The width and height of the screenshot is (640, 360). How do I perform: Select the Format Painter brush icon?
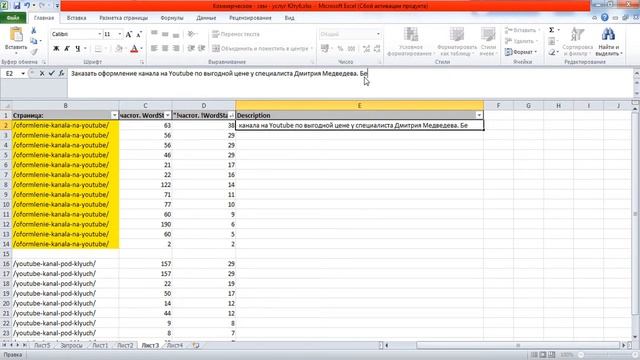(x=33, y=51)
